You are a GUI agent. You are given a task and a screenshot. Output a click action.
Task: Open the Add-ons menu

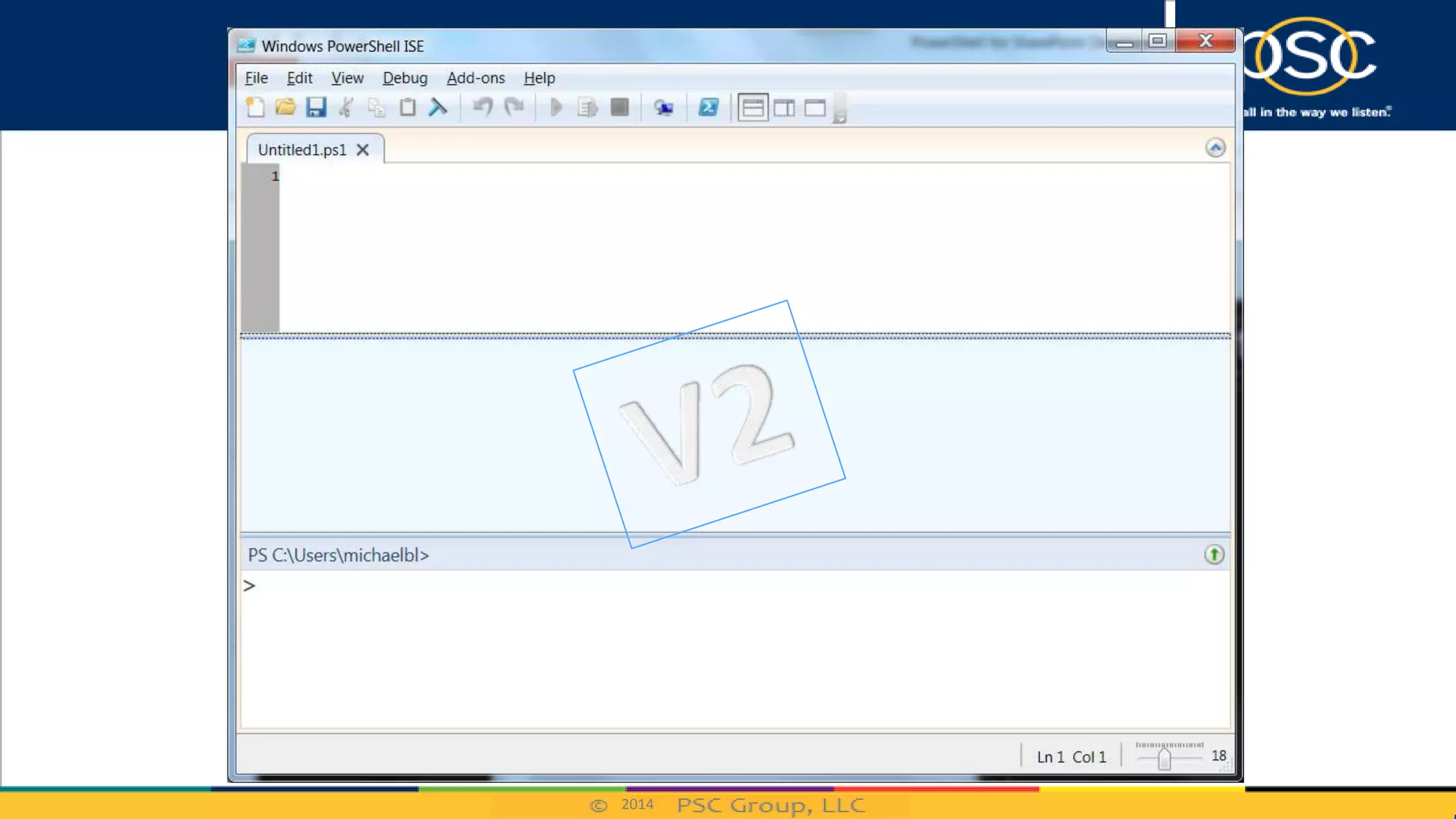[x=476, y=77]
